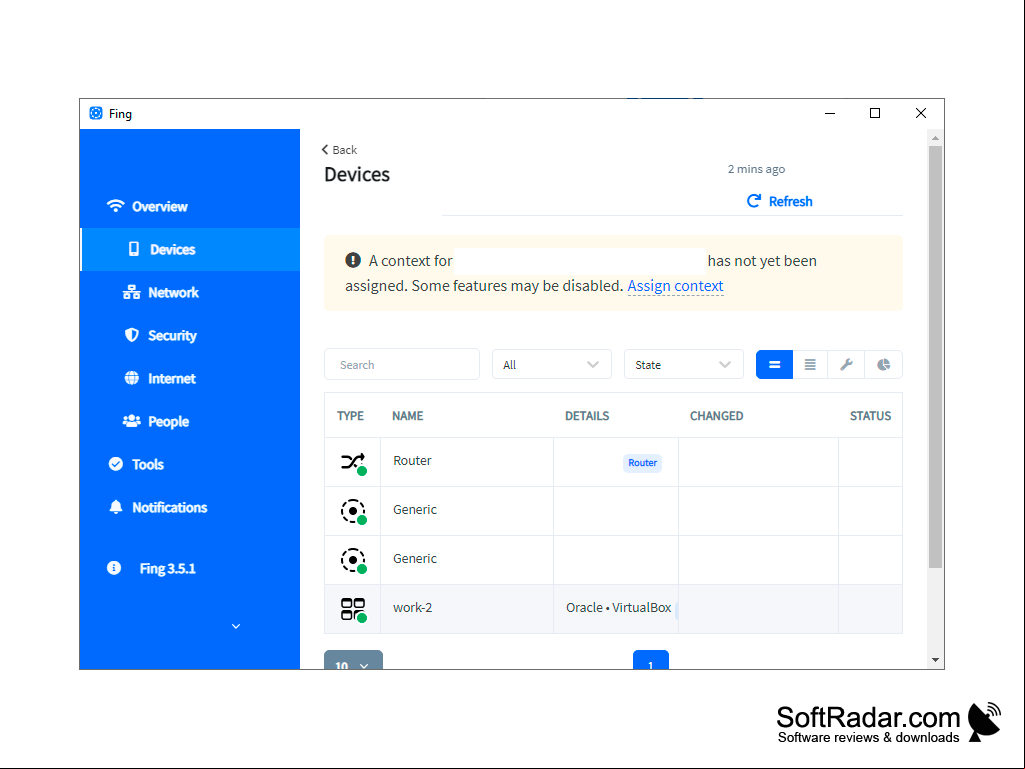Sort by the CHANGED column header
Image resolution: width=1025 pixels, height=769 pixels.
tap(716, 416)
